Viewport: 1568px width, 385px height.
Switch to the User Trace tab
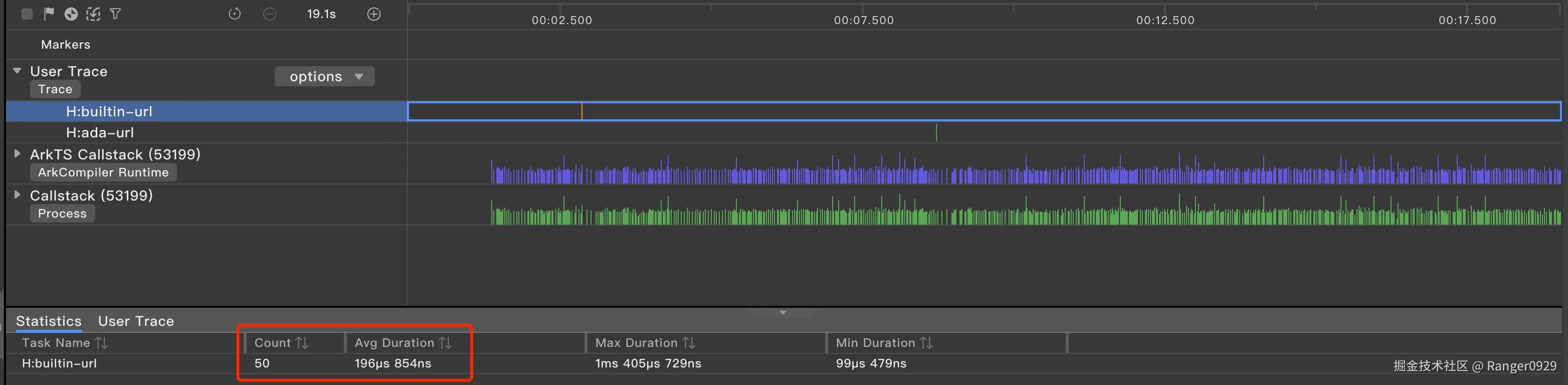tap(136, 321)
